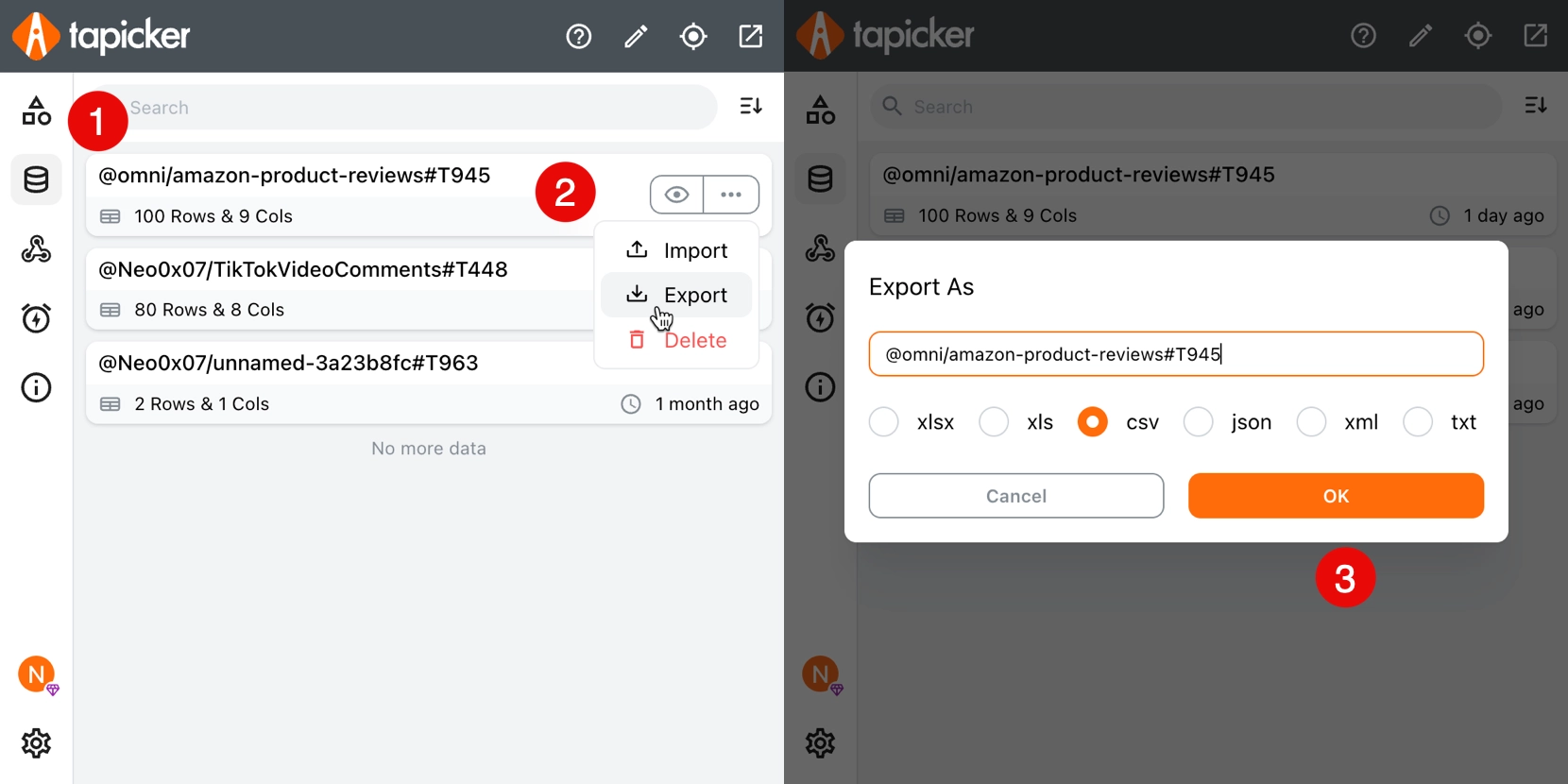This screenshot has height=784, width=1568.
Task: Click the user avatar N in left panel
Action: 36,674
